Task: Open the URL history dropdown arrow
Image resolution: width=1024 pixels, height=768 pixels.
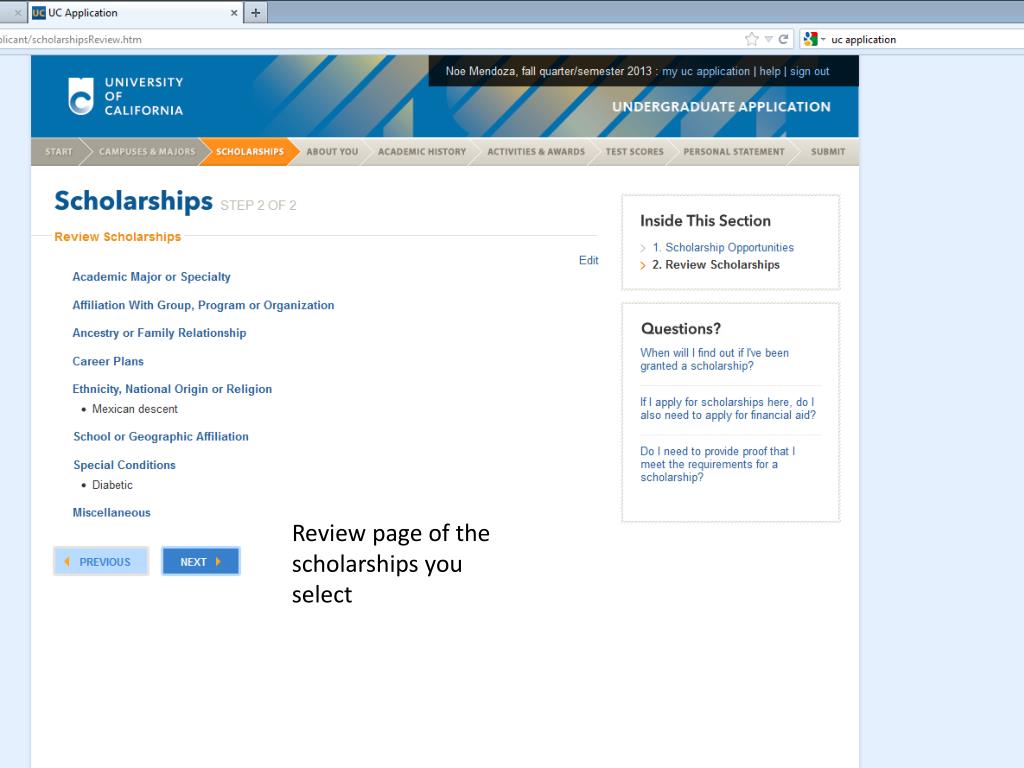Action: click(769, 39)
